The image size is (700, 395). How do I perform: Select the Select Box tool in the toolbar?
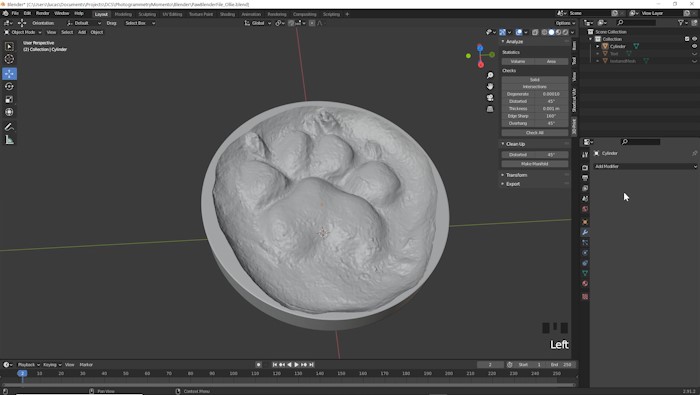(9, 46)
